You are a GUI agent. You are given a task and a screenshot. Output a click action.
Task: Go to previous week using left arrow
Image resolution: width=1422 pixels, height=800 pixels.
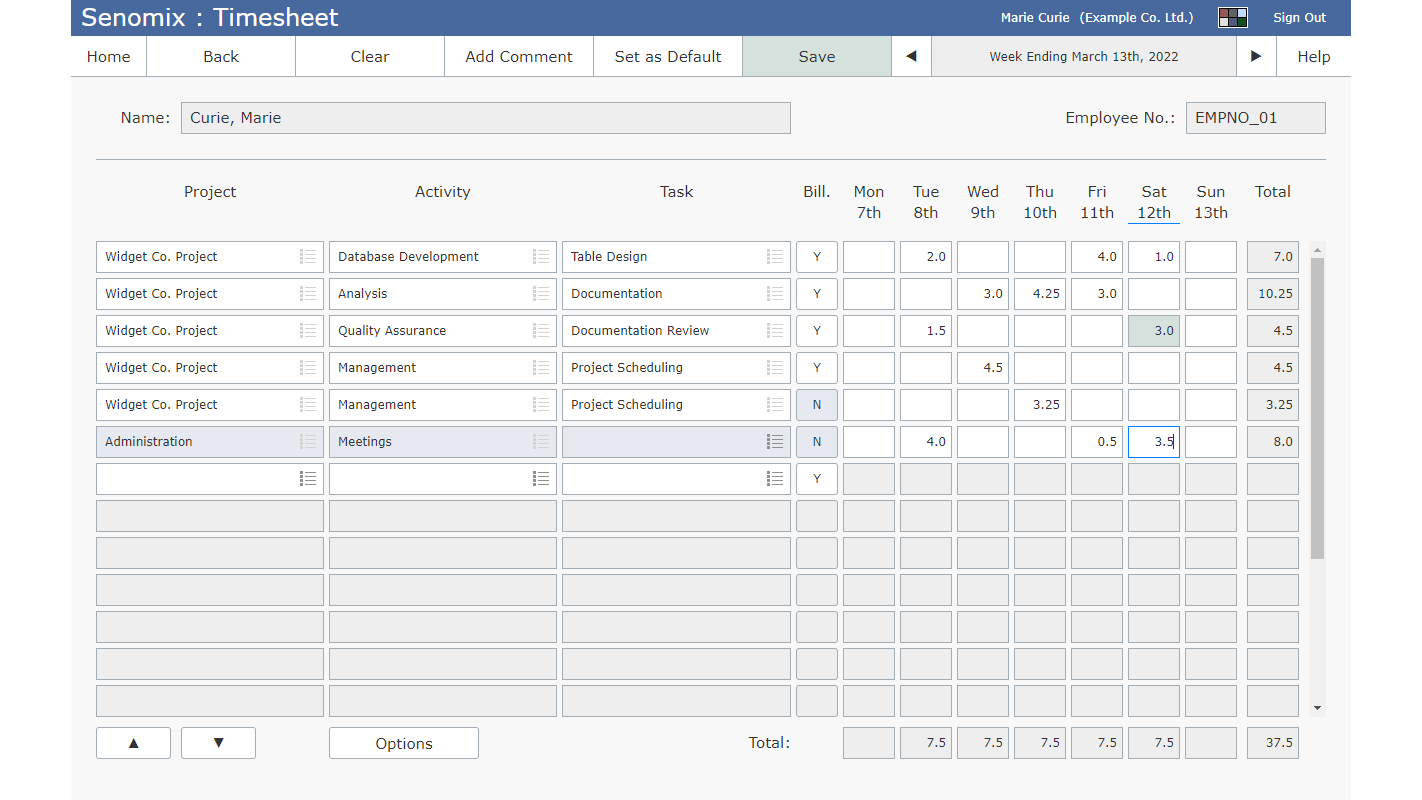tap(911, 57)
